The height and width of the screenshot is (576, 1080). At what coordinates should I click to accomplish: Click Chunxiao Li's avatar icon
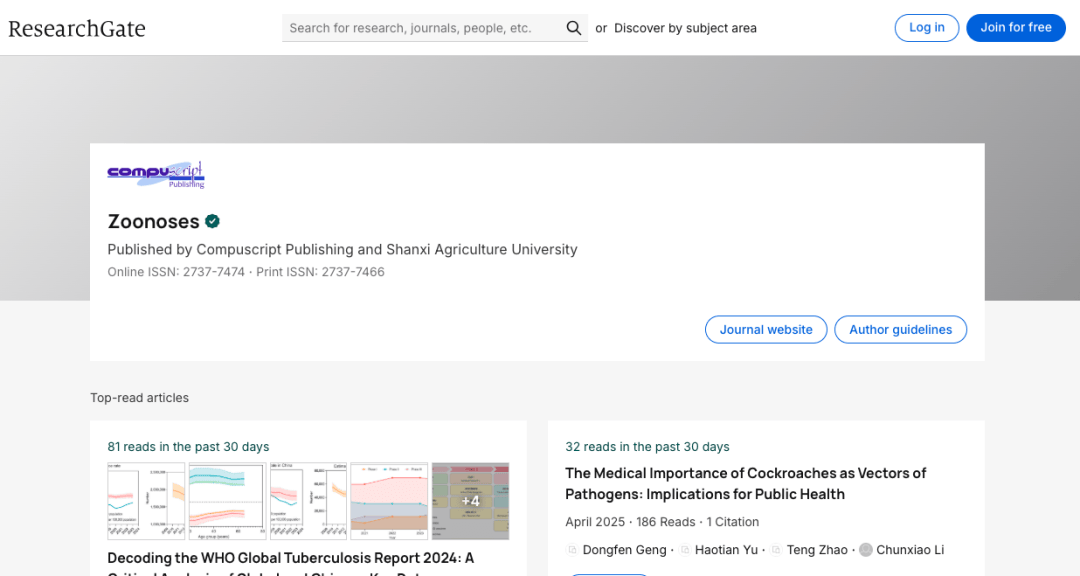(866, 550)
